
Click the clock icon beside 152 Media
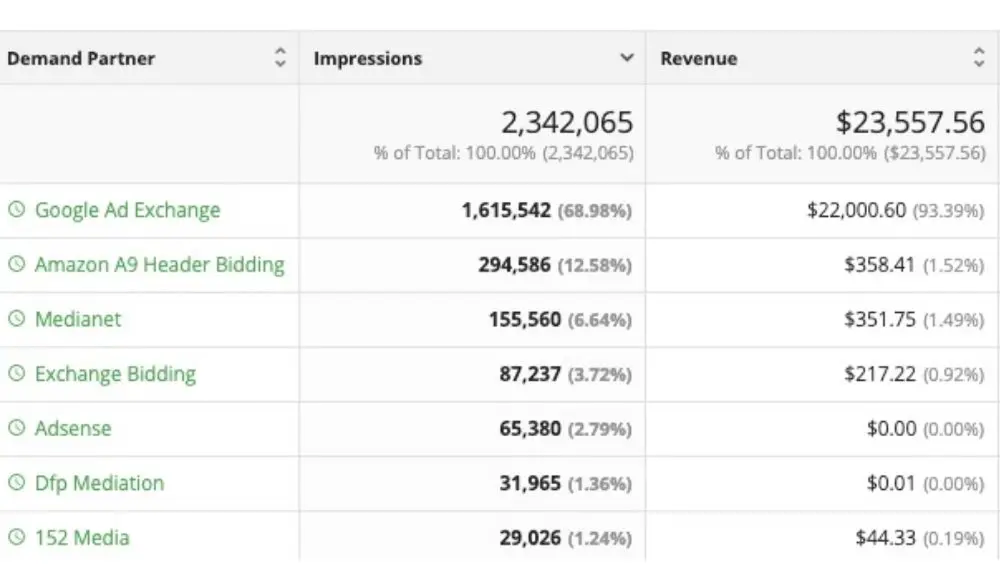click(16, 538)
